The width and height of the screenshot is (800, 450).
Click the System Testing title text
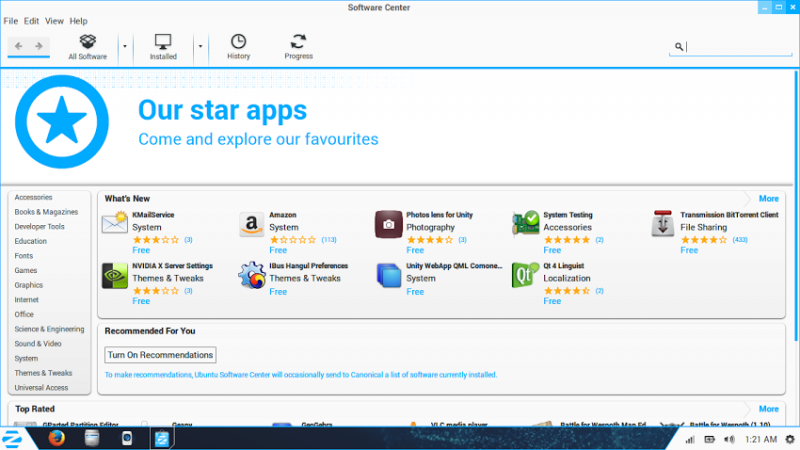[568, 215]
